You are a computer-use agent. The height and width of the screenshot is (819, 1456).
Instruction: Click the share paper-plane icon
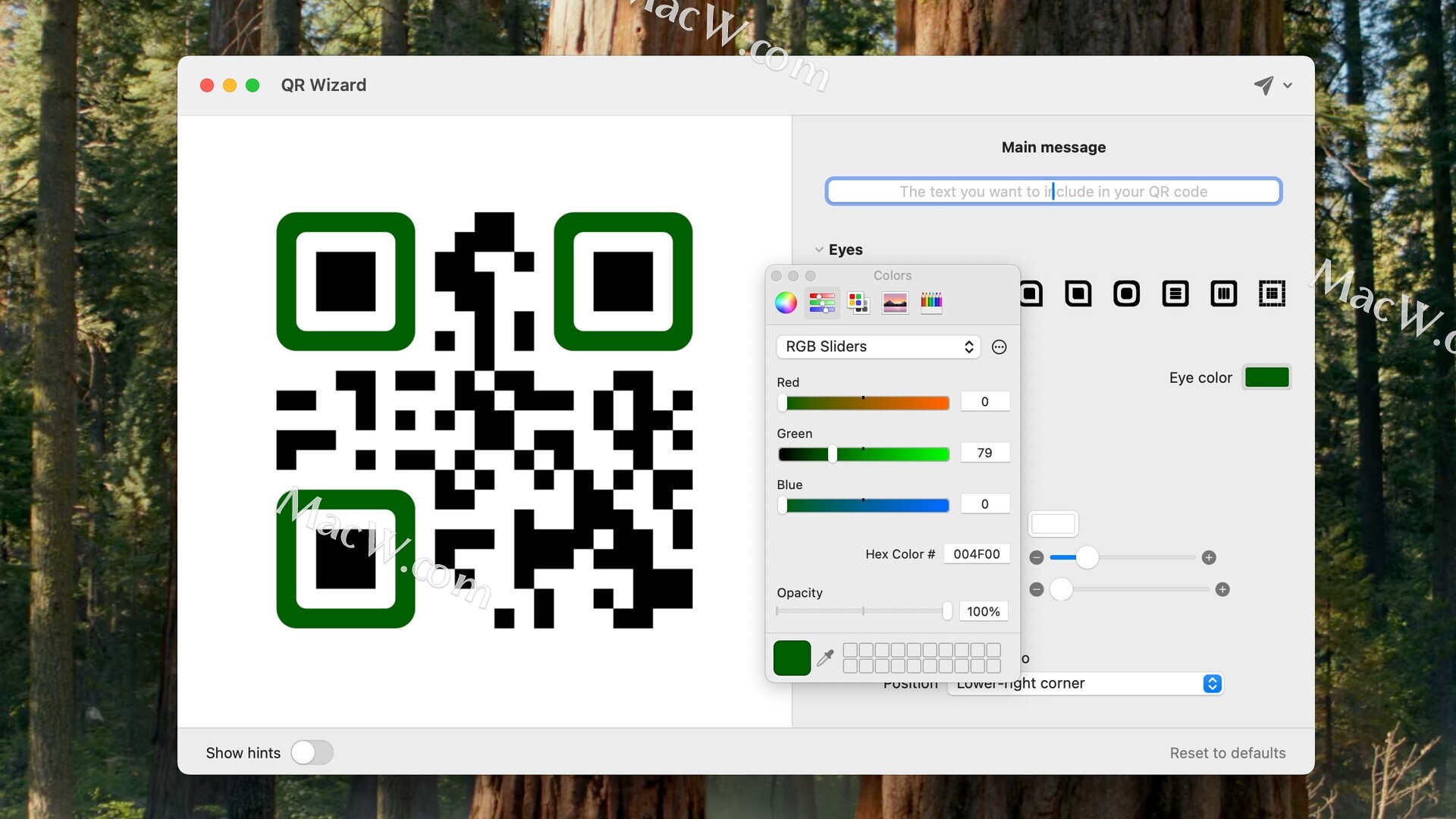(1263, 85)
